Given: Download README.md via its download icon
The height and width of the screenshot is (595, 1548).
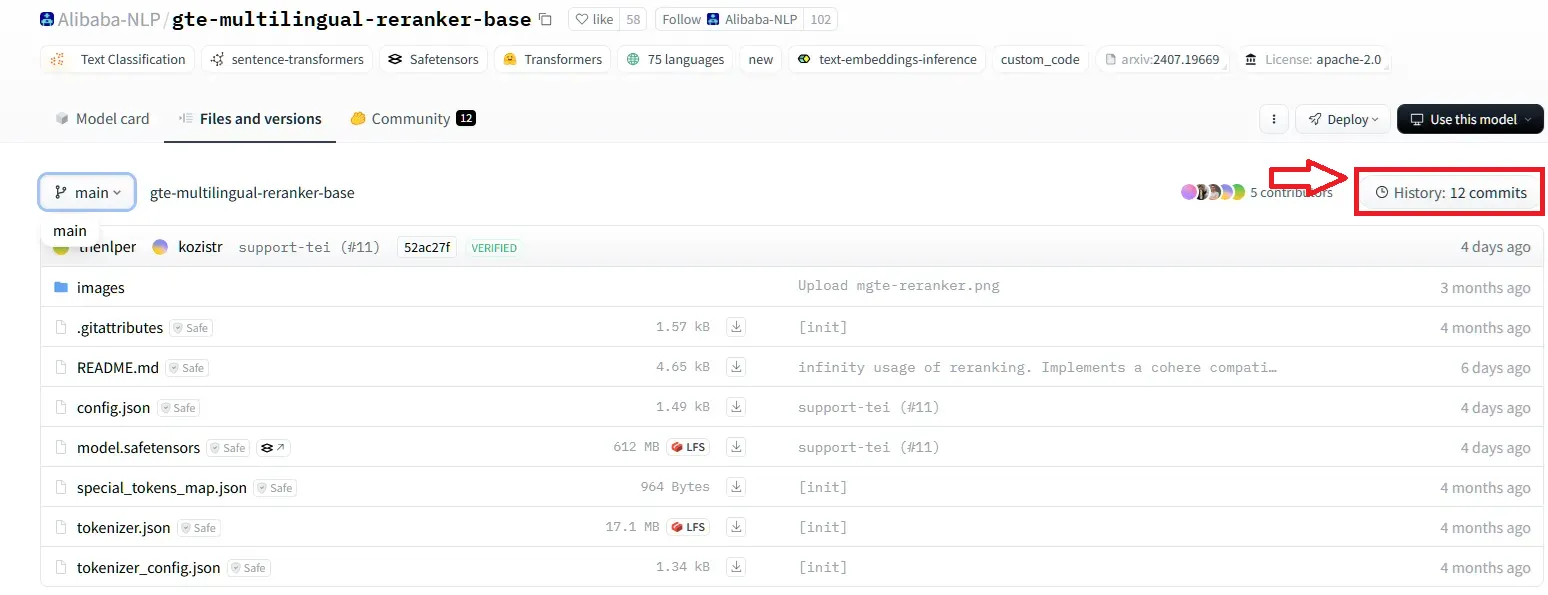Looking at the screenshot, I should pos(736,367).
